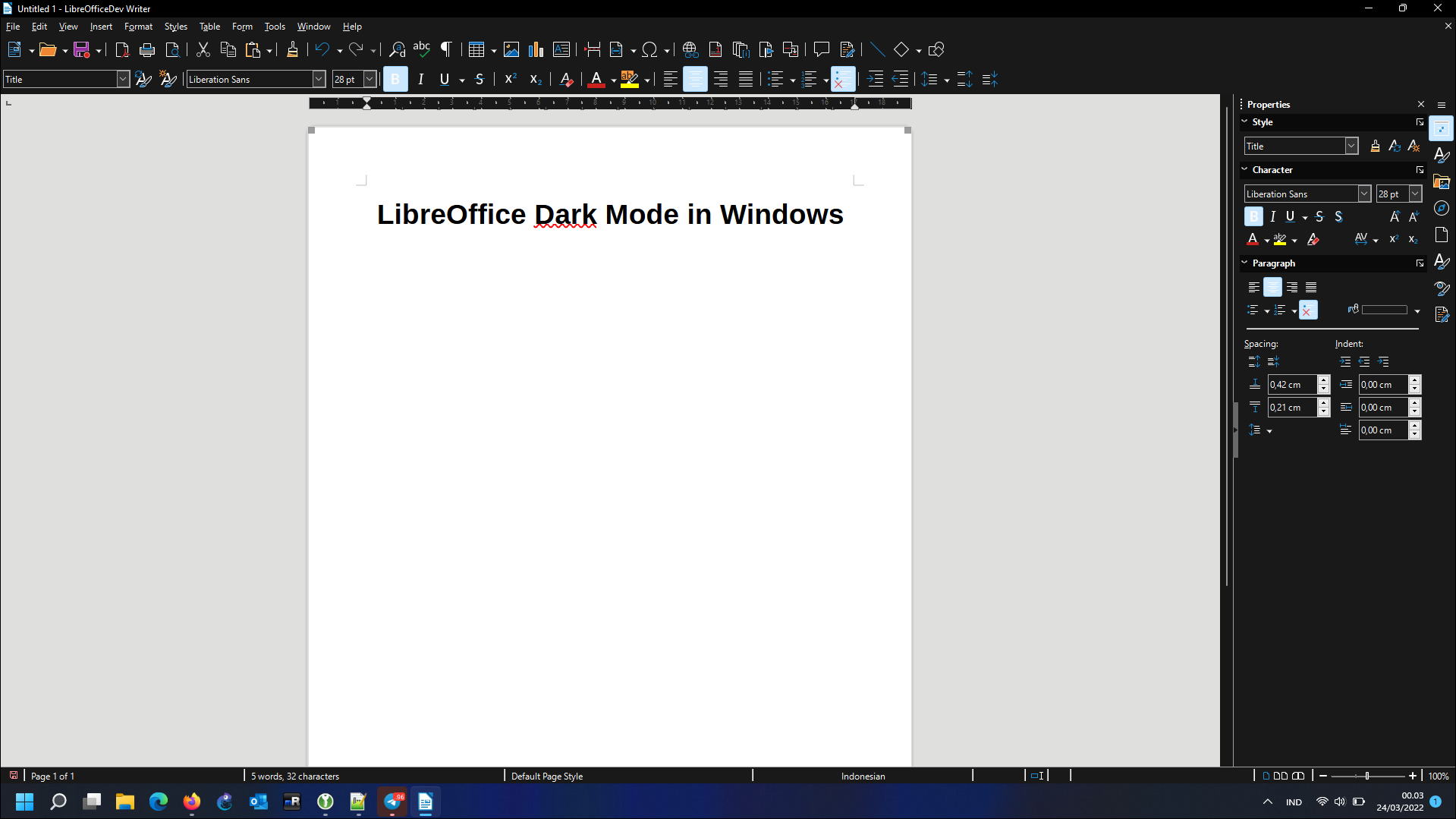Viewport: 1456px width, 819px height.
Task: Toggle formatting marks display
Action: point(446,49)
